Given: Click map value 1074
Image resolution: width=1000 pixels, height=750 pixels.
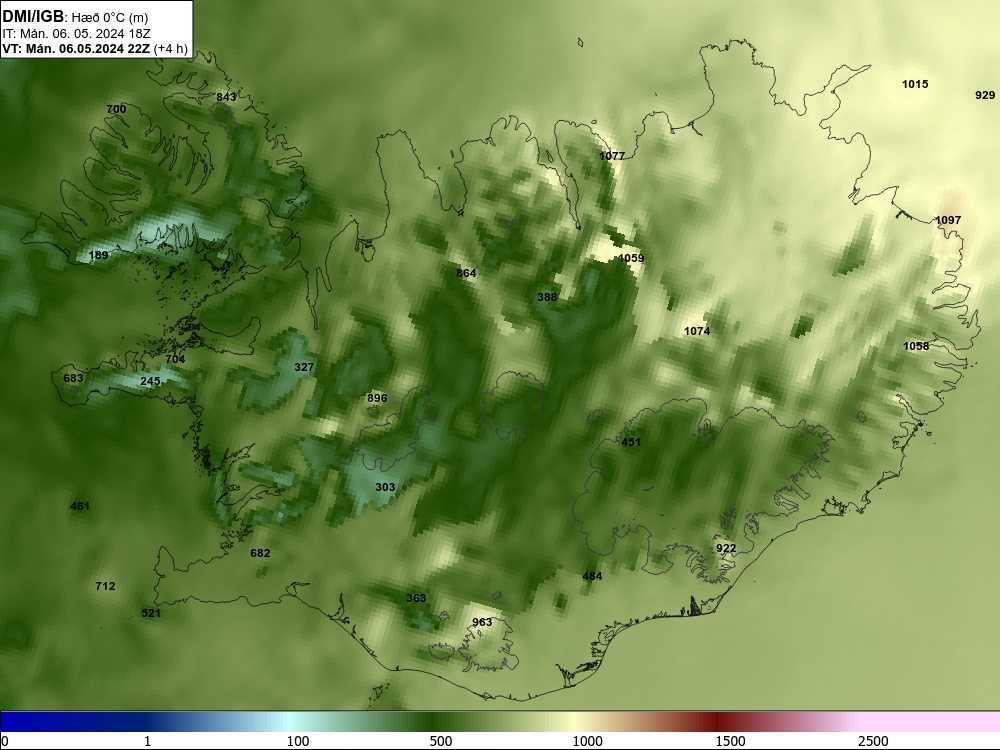Looking at the screenshot, I should pos(697,331).
